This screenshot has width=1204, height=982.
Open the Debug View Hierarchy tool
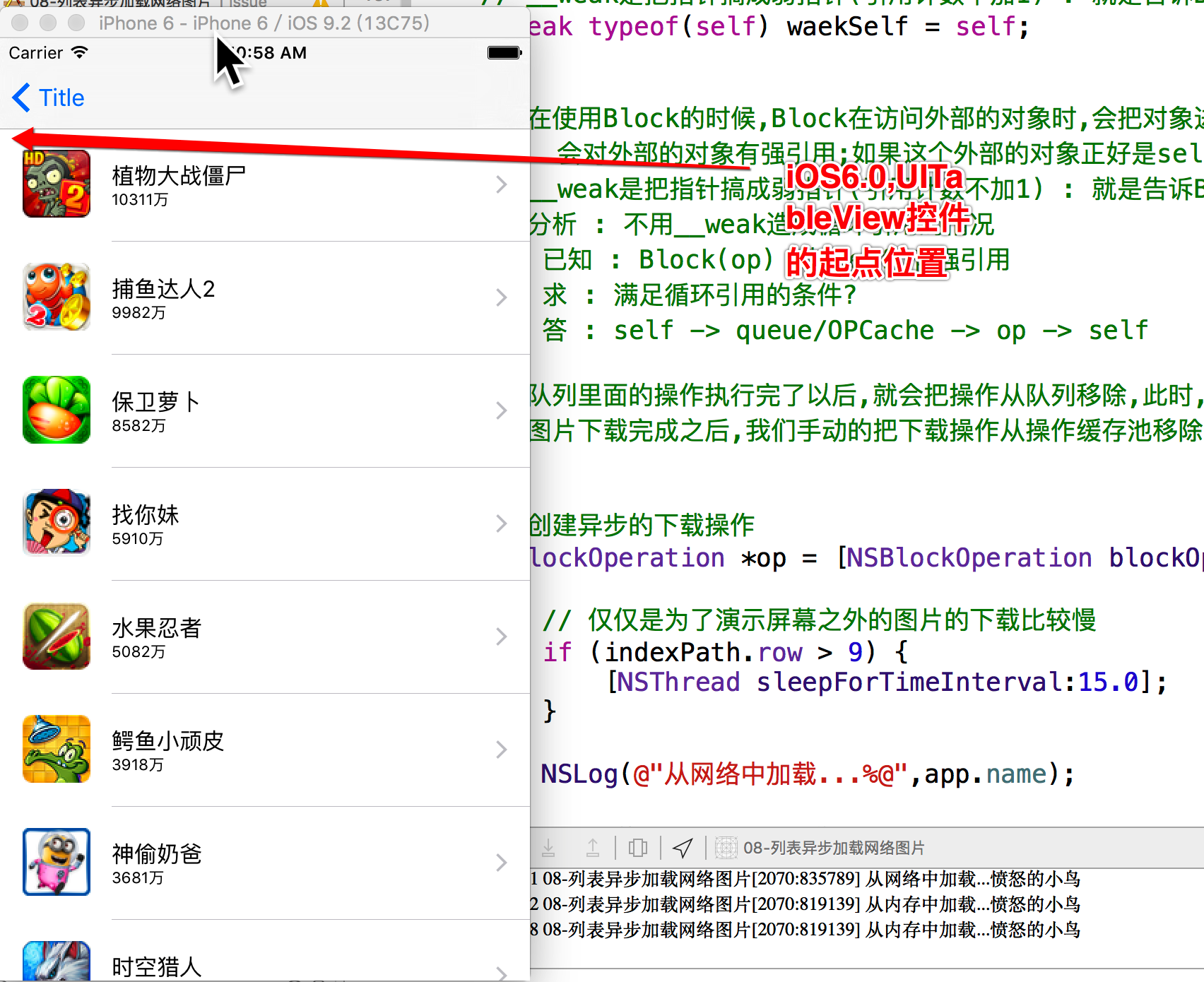tap(638, 847)
